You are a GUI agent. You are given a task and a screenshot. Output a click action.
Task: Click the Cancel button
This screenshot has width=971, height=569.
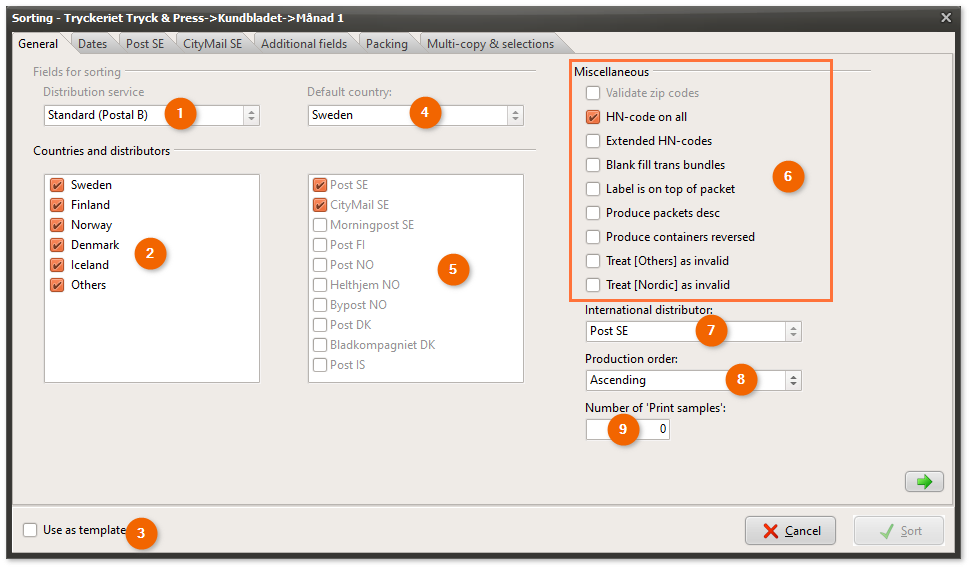790,531
